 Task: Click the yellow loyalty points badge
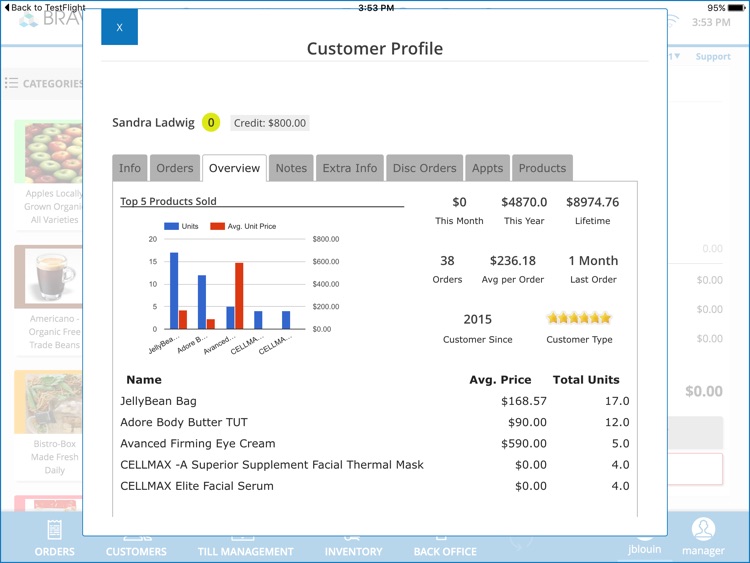(x=211, y=123)
